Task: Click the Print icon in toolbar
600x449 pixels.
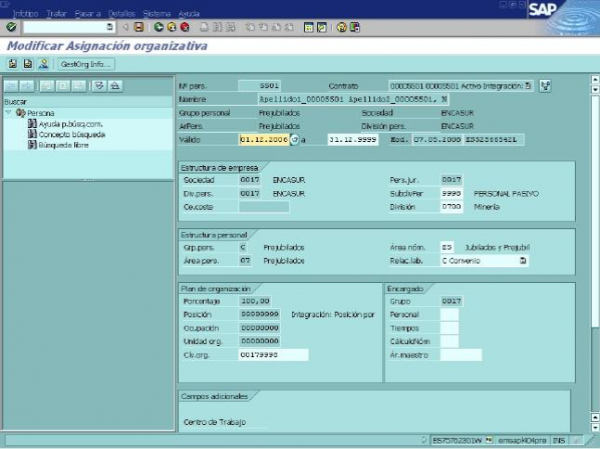Action: 204,27
